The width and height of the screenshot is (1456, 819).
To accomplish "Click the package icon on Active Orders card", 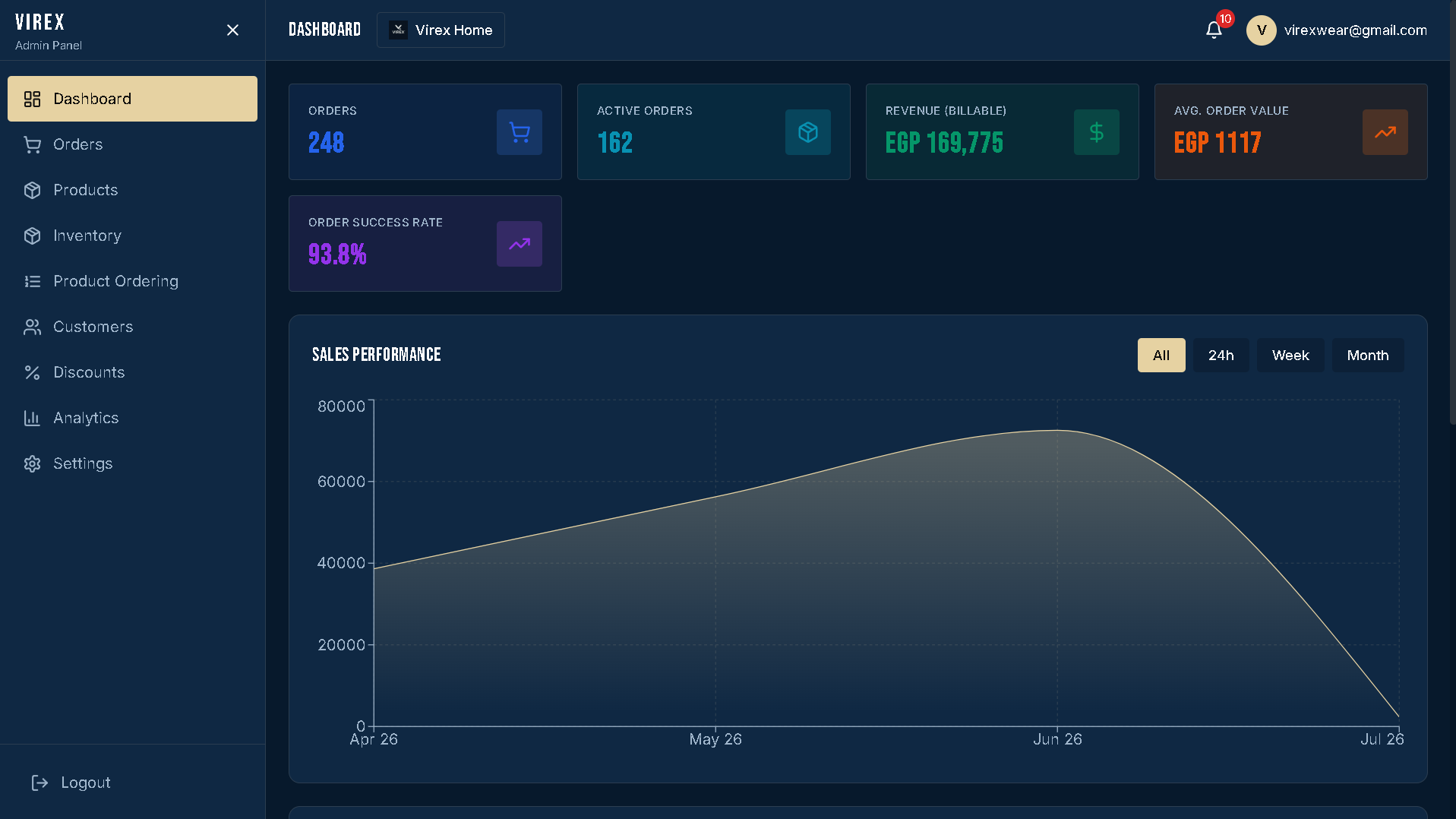I will pyautogui.click(x=808, y=132).
